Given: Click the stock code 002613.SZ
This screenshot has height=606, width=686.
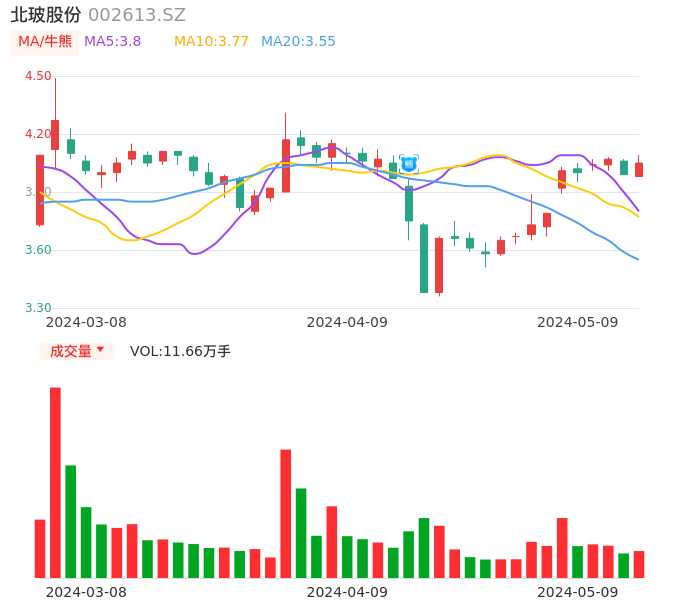Looking at the screenshot, I should tap(137, 15).
